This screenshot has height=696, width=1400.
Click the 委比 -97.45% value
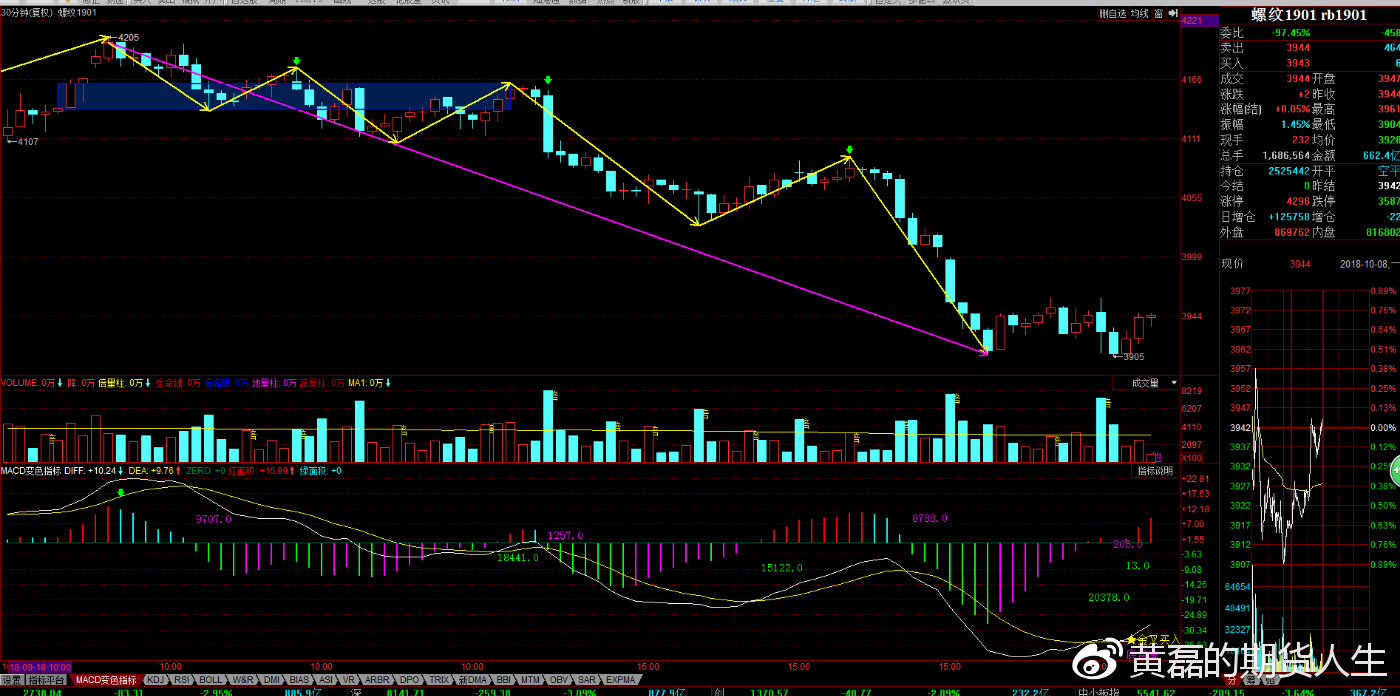pos(1290,33)
